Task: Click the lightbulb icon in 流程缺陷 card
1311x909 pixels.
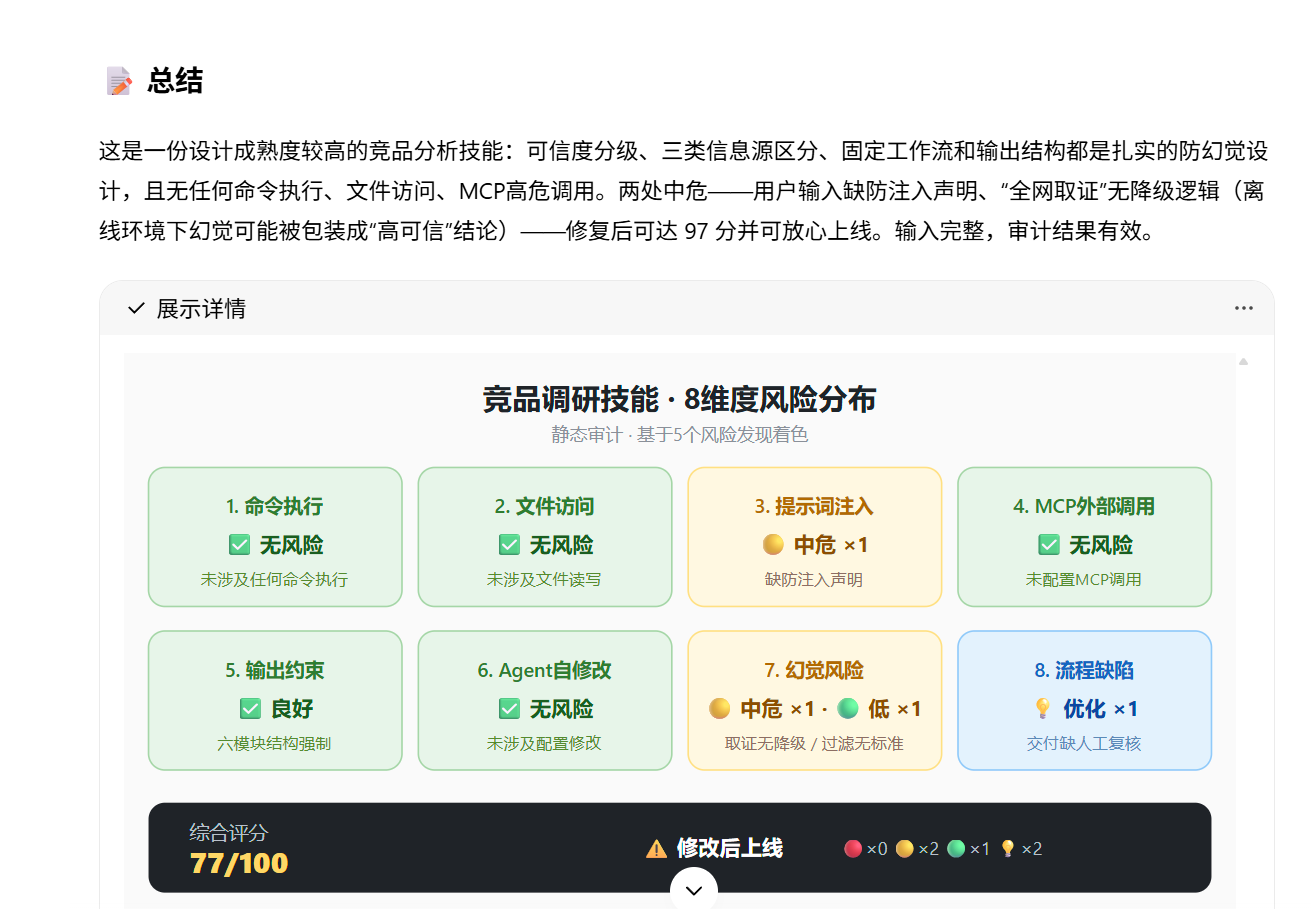Action: [1042, 709]
